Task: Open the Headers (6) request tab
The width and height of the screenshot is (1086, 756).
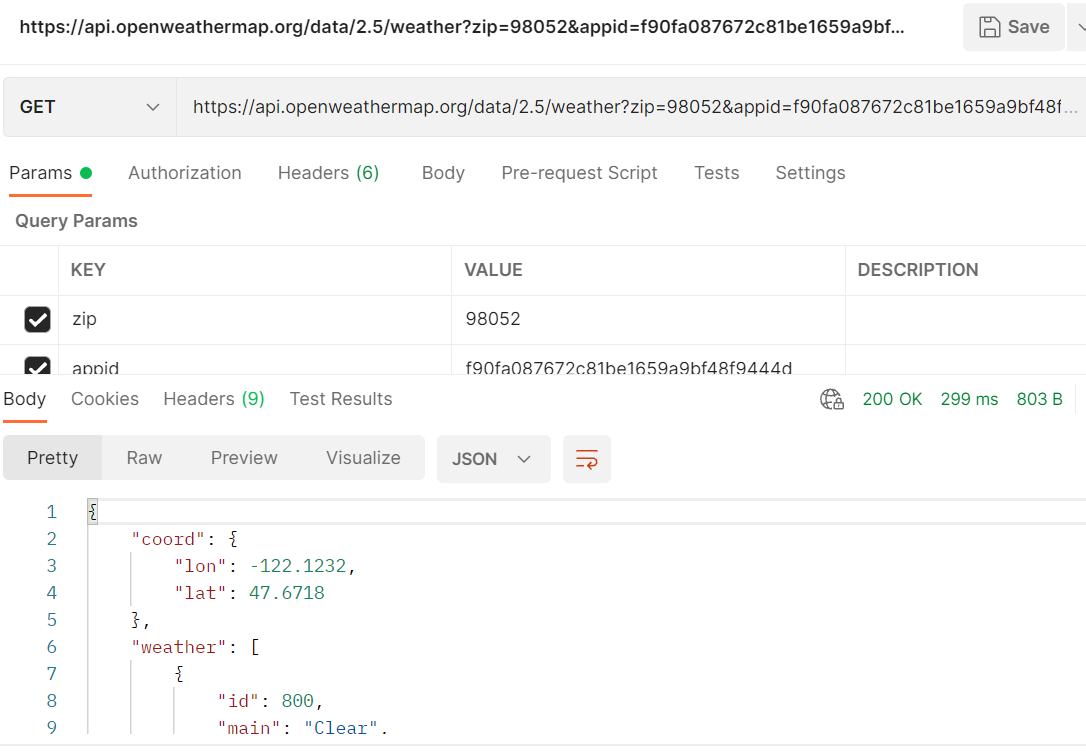Action: (328, 172)
